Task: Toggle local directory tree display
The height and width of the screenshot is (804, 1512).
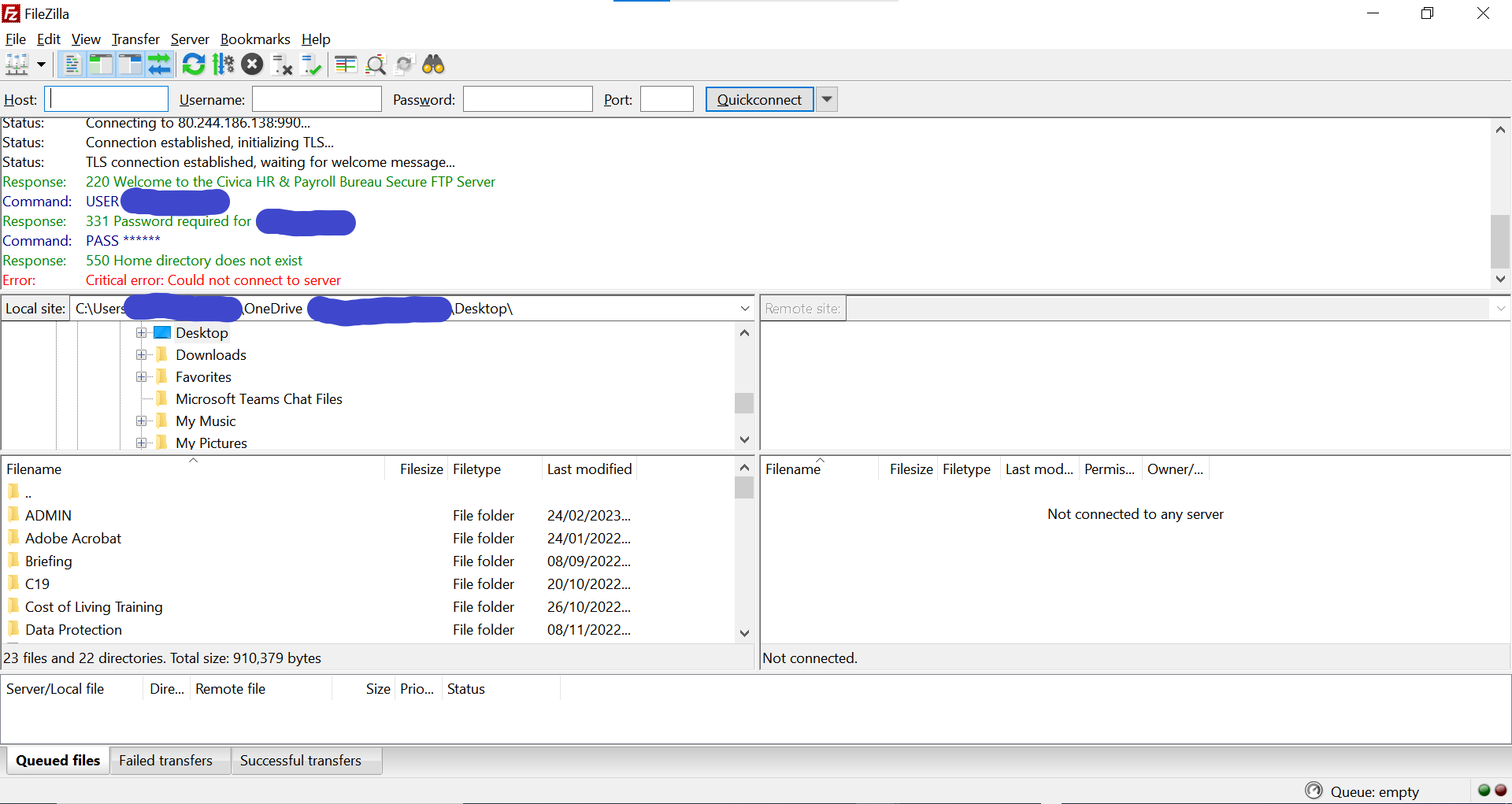Action: [101, 65]
